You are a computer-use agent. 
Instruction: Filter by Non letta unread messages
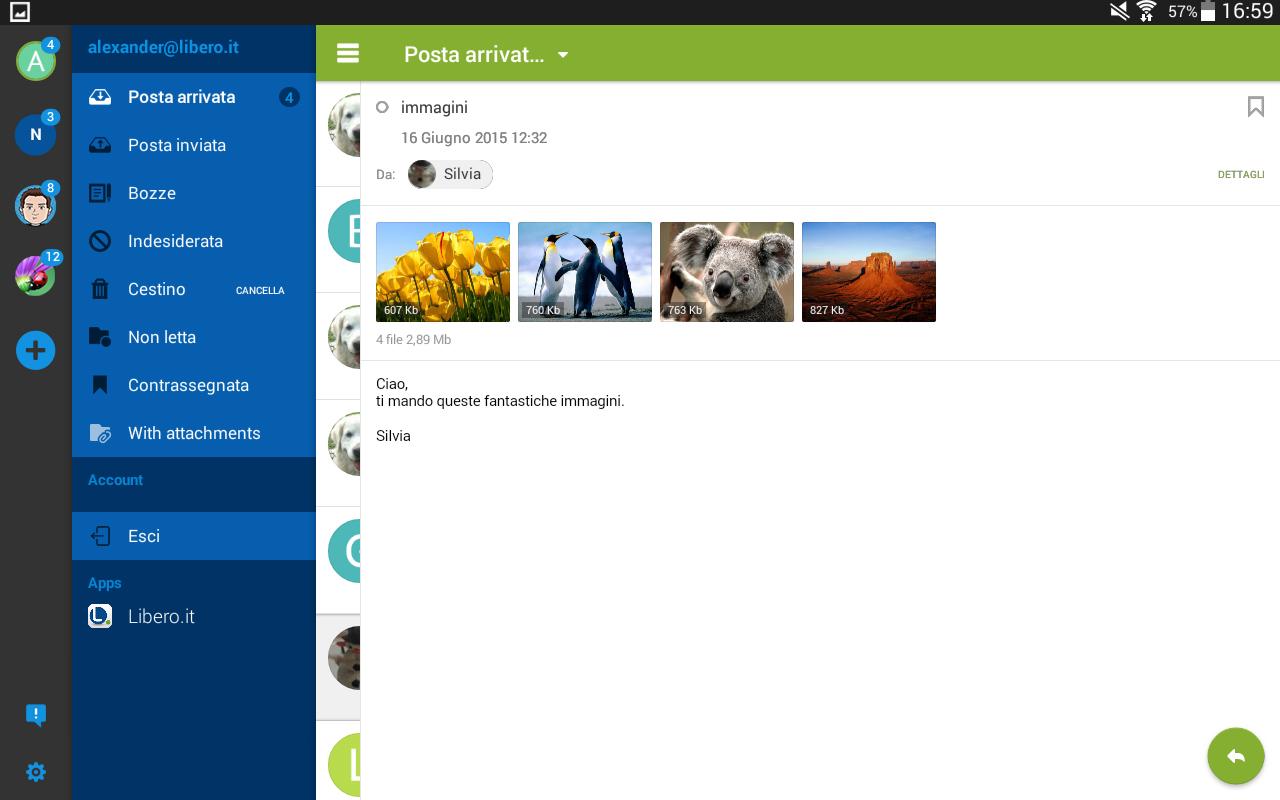(162, 337)
